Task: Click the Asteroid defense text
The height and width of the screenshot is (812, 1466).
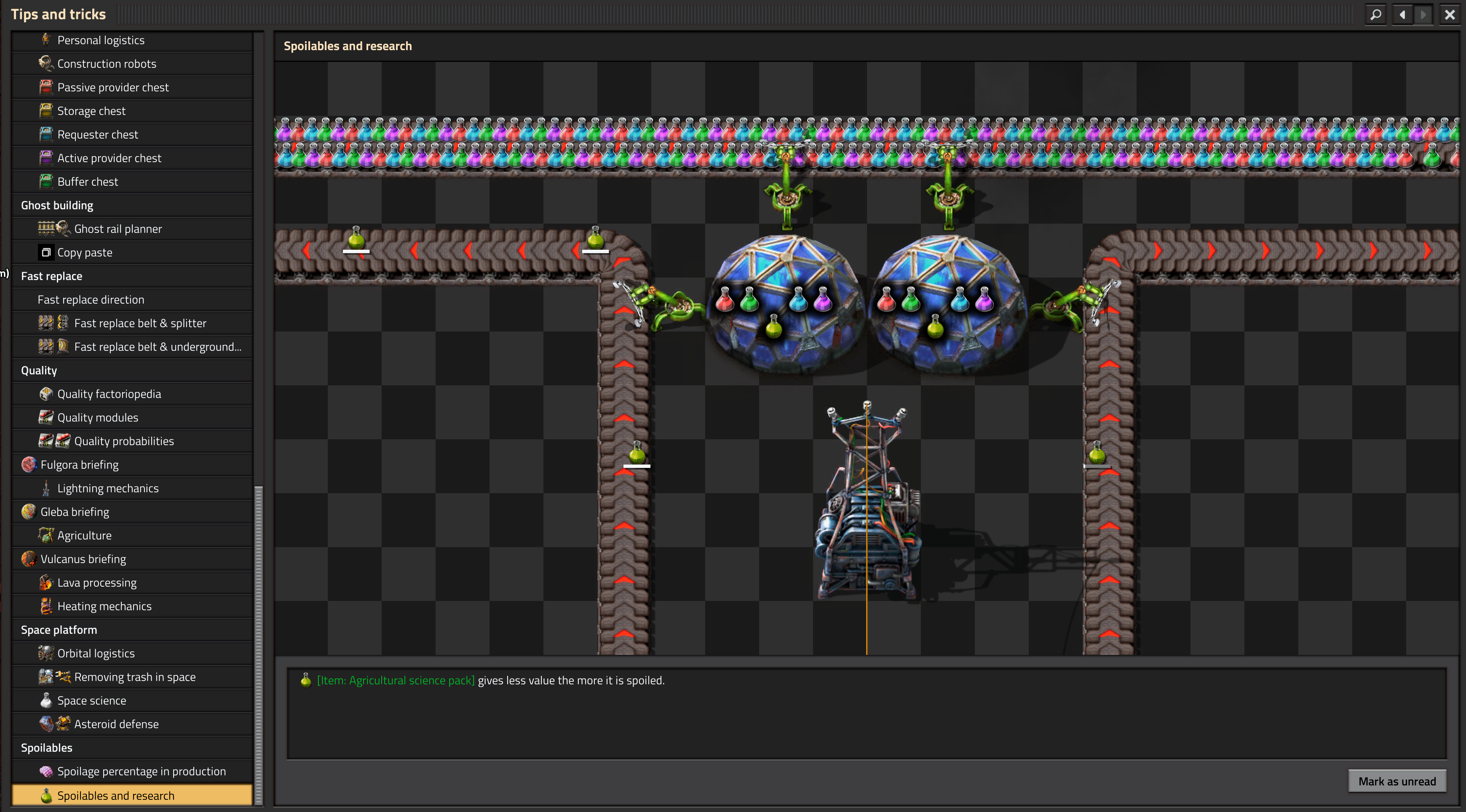Action: tap(117, 724)
